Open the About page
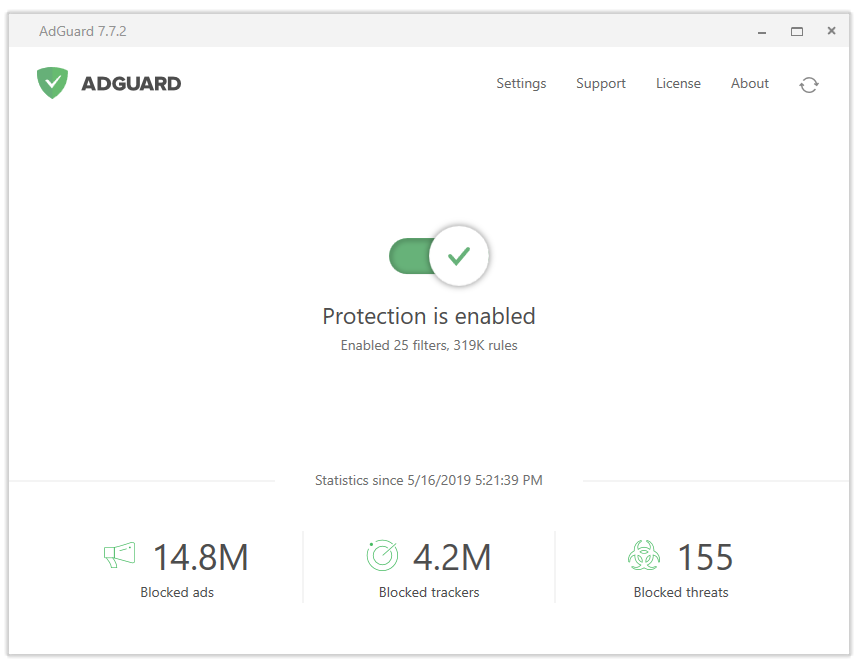Viewport: 862px width, 666px height. 750,84
